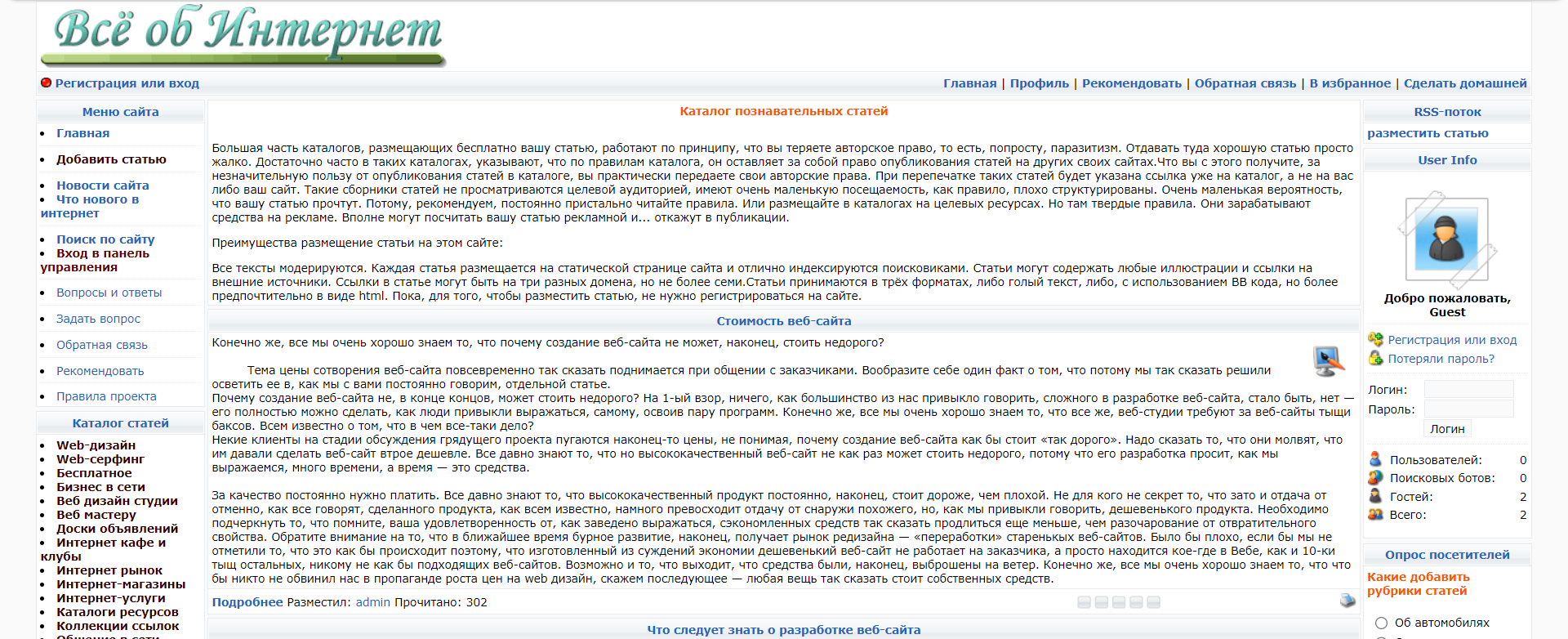
Task: Open Правила проекта in the sidebar
Action: tap(106, 396)
